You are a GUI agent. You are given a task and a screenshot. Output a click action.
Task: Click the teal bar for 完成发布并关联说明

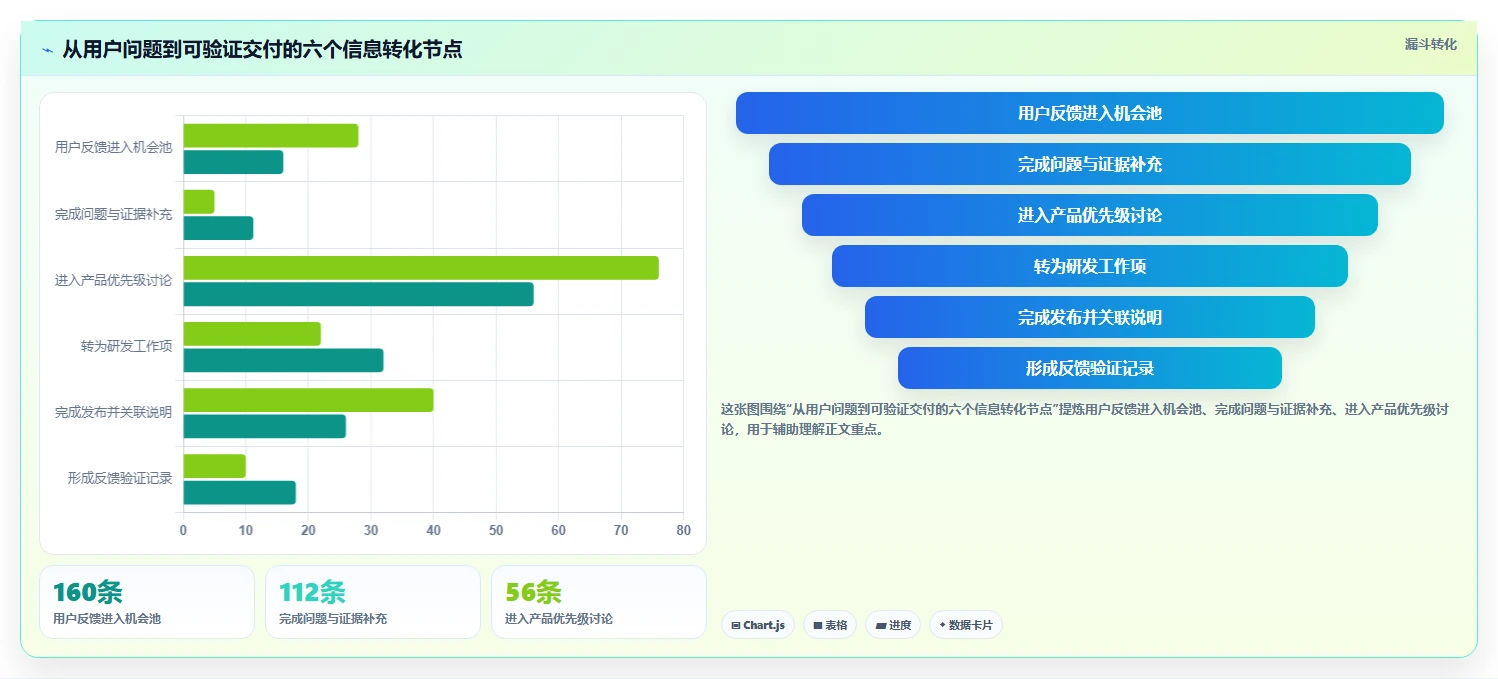pos(264,426)
